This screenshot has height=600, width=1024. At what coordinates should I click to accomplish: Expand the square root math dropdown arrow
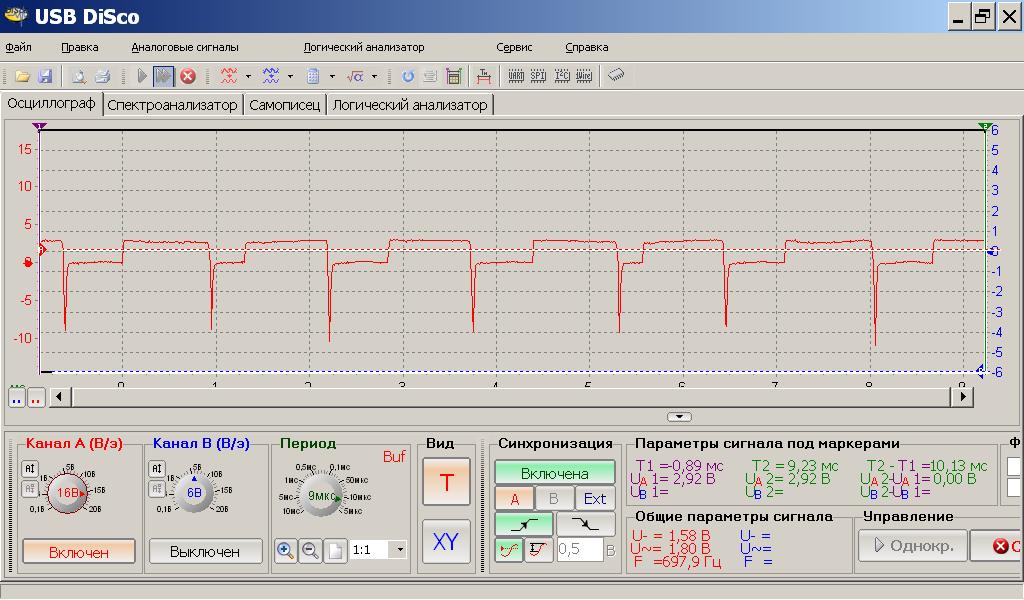375,76
